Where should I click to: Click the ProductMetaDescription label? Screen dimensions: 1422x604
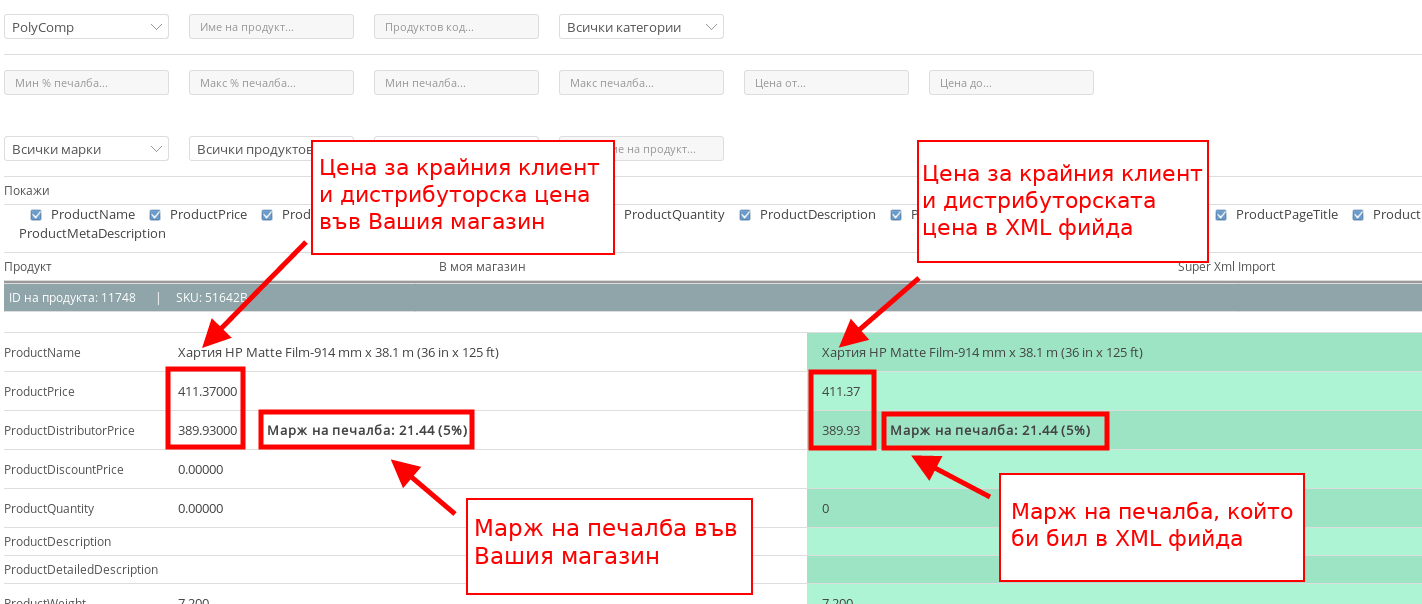92,233
